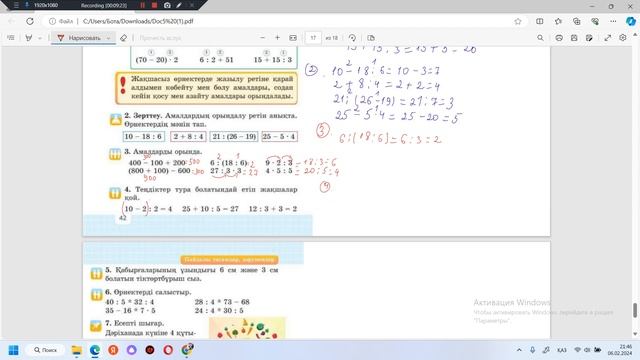Image resolution: width=640 pixels, height=360 pixels.
Task: Expand the Нарисовать pen options dropdown
Action: click(x=109, y=38)
